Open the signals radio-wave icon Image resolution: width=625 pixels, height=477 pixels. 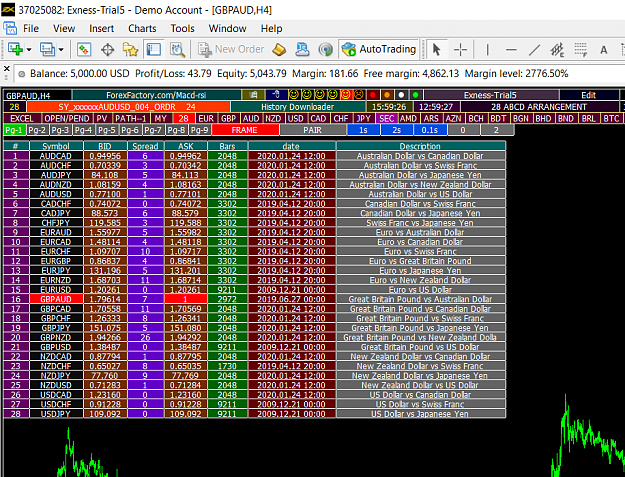[x=325, y=49]
